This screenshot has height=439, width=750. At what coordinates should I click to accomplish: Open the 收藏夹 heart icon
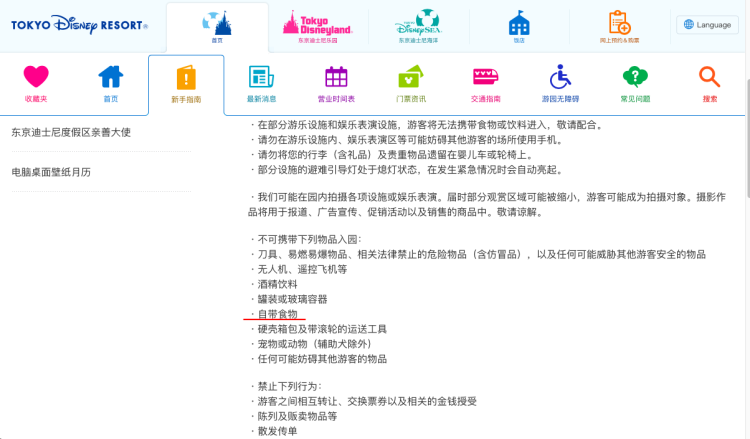tap(36, 83)
